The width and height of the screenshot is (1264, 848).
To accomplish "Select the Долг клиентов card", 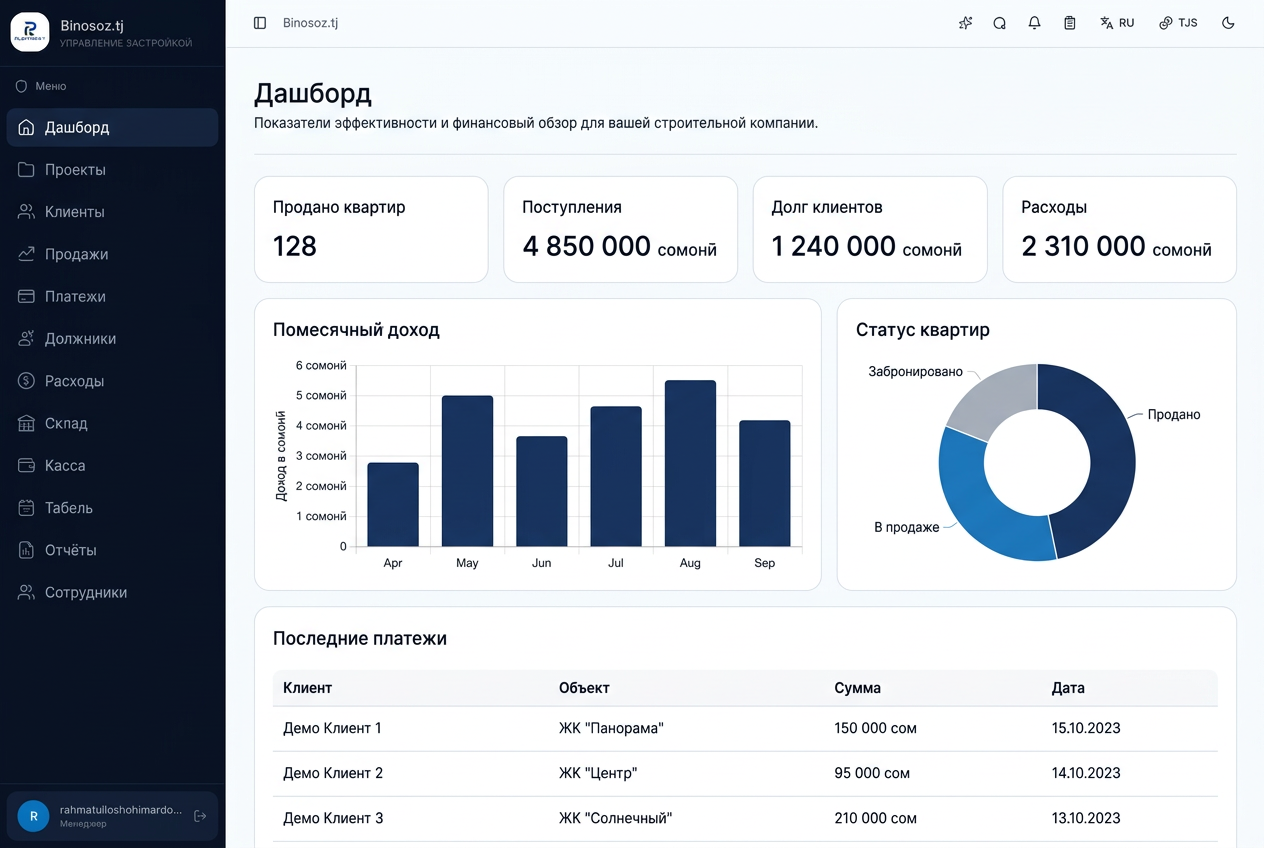I will [870, 230].
